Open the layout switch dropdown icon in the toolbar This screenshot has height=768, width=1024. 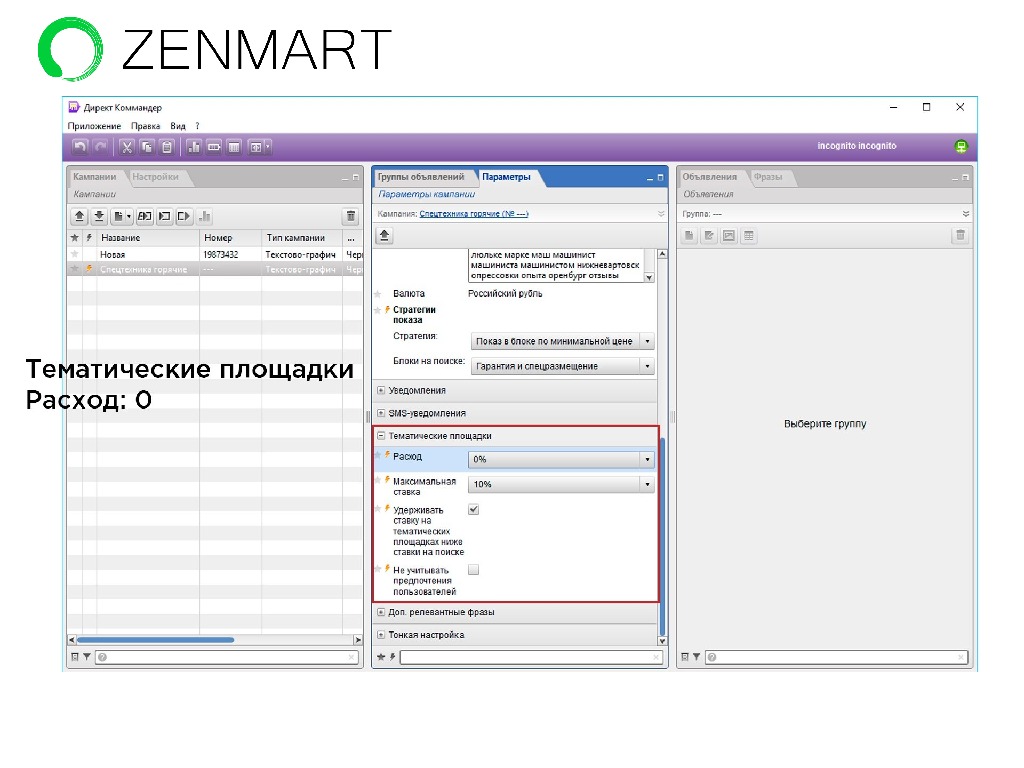click(x=259, y=147)
